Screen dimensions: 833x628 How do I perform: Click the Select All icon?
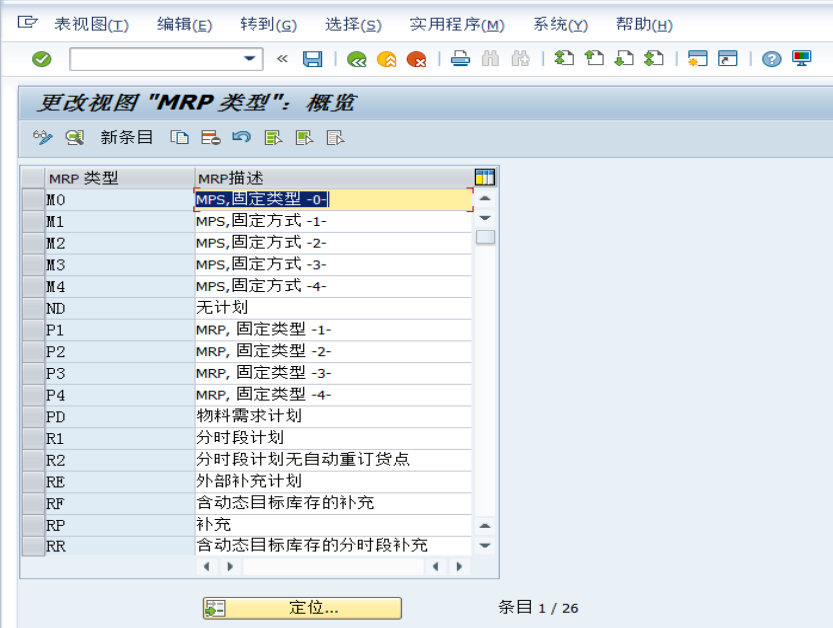point(273,138)
